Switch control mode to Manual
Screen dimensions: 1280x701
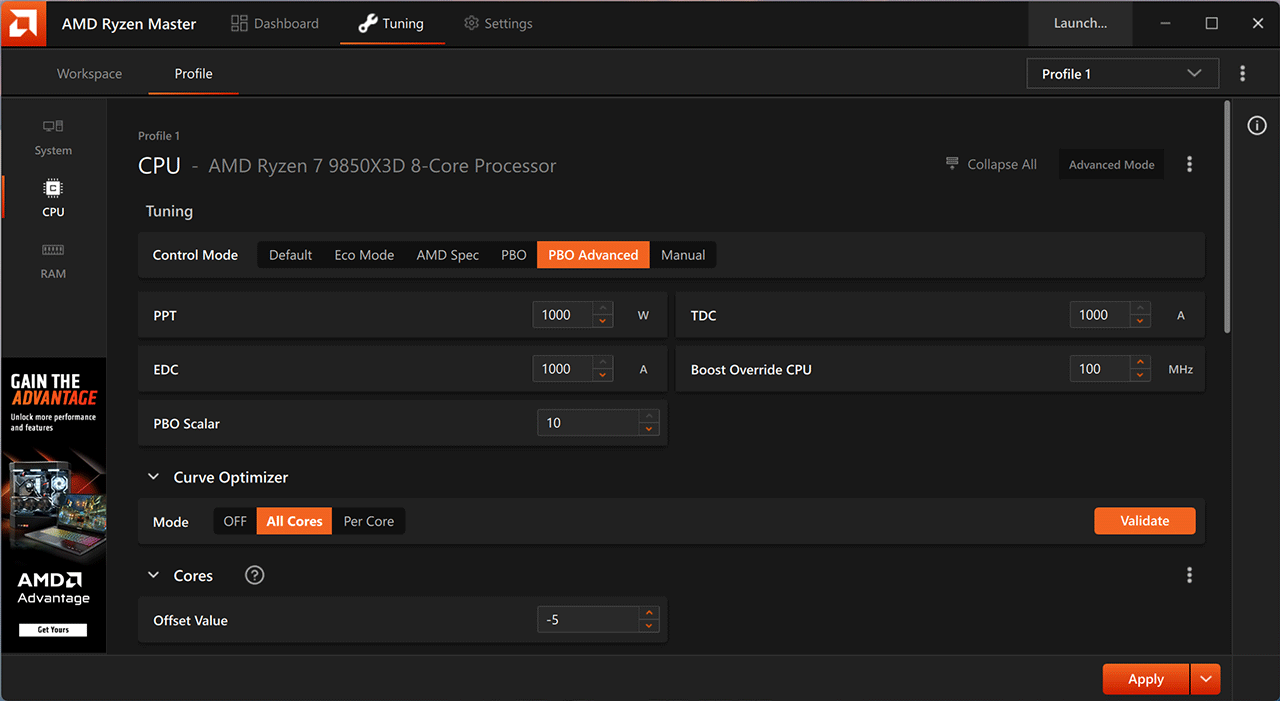coord(683,255)
